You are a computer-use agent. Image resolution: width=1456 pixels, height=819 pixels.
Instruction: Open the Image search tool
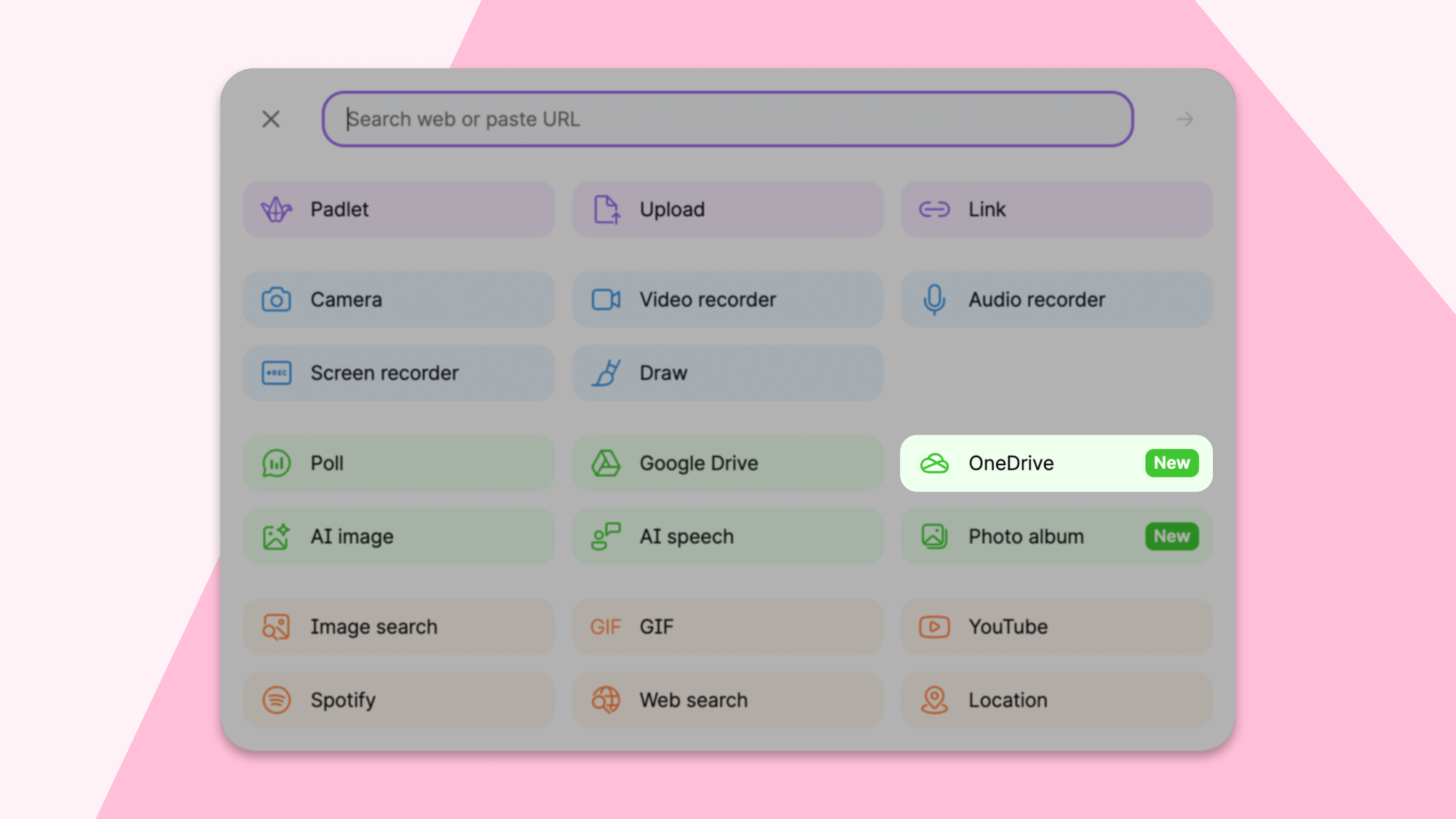pyautogui.click(x=277, y=627)
